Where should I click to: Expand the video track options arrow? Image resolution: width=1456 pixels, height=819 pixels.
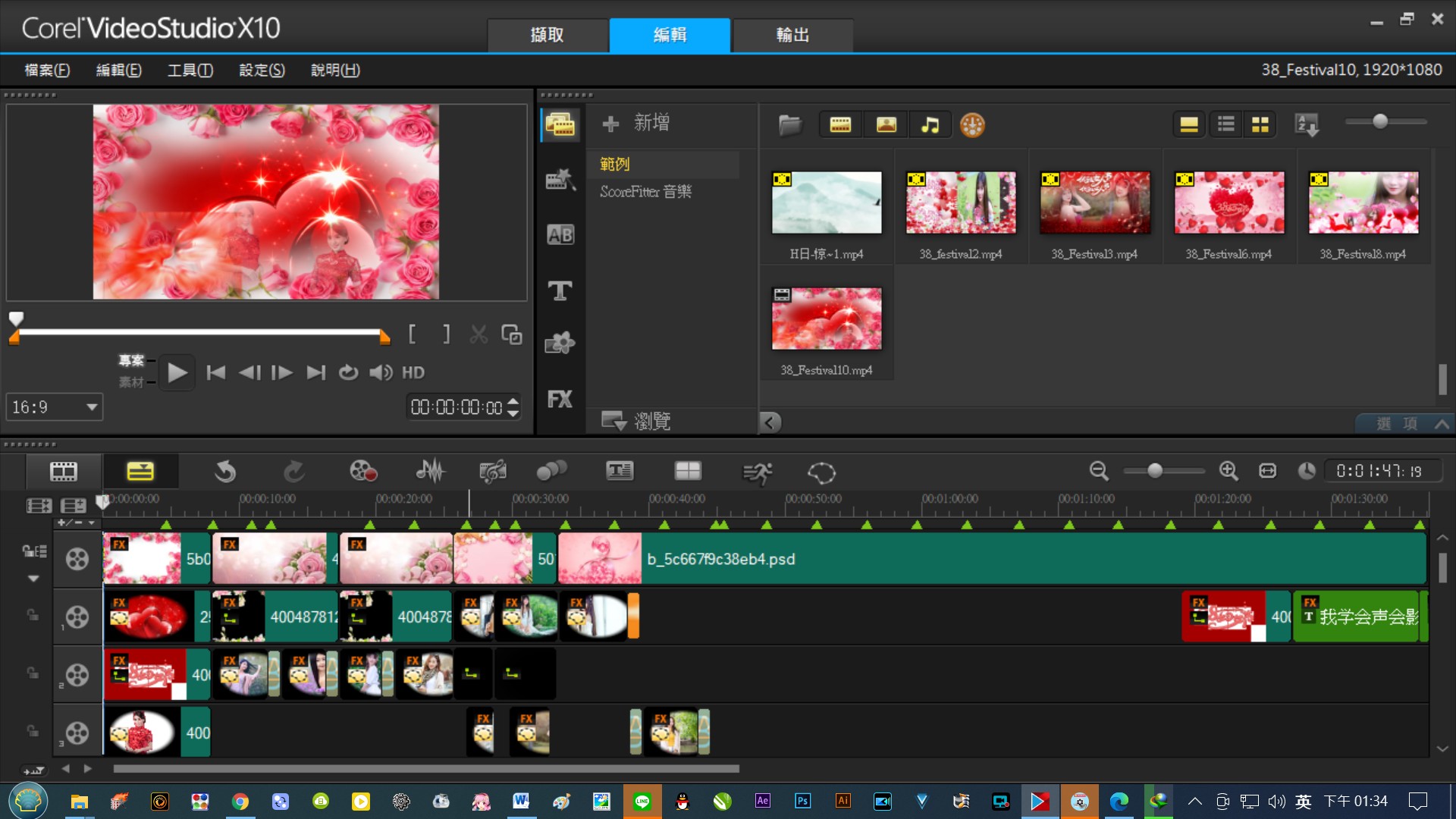[33, 579]
